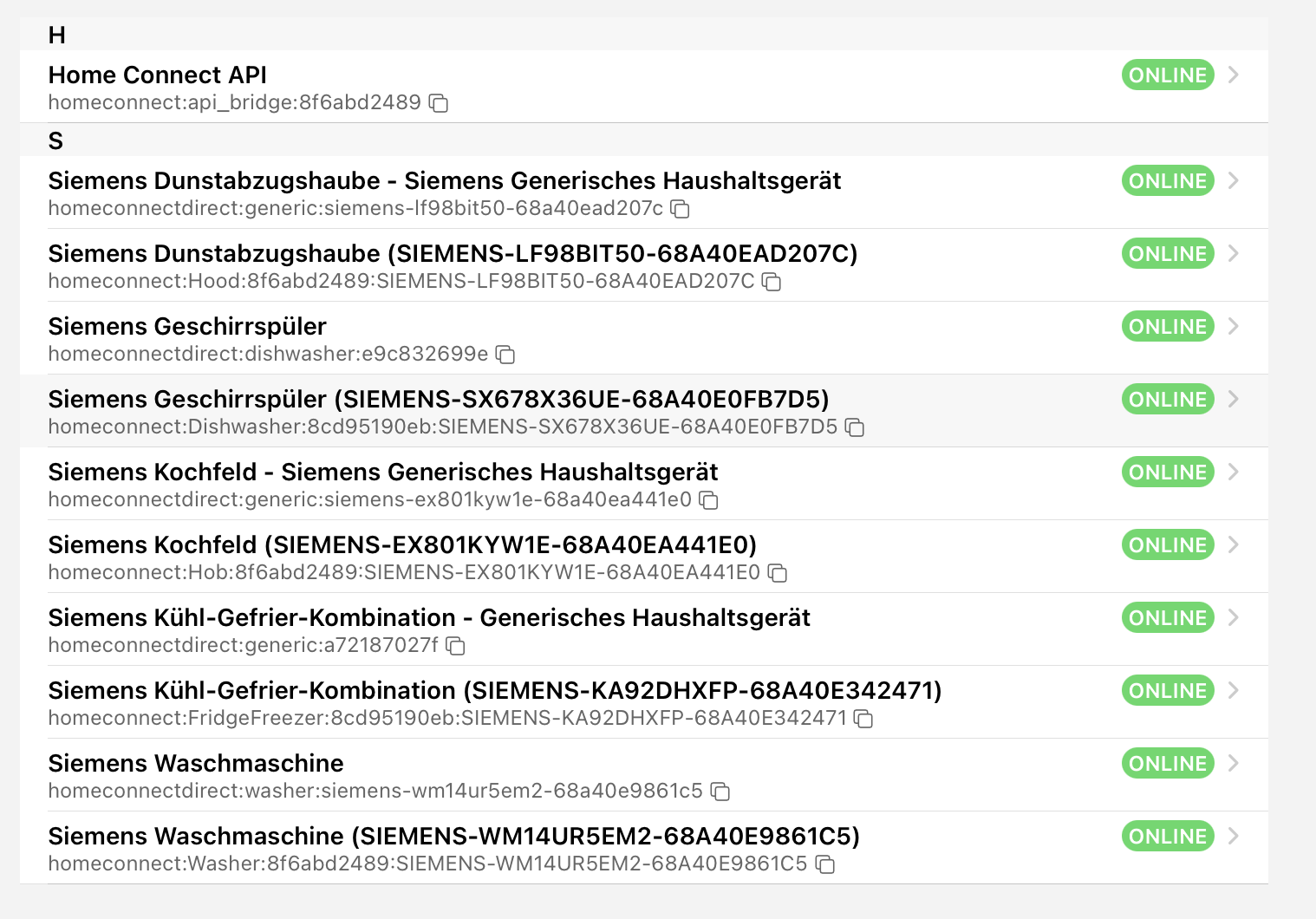
Task: Copy homeconnectdirect:dishwasher UID to clipboard
Action: 505,355
